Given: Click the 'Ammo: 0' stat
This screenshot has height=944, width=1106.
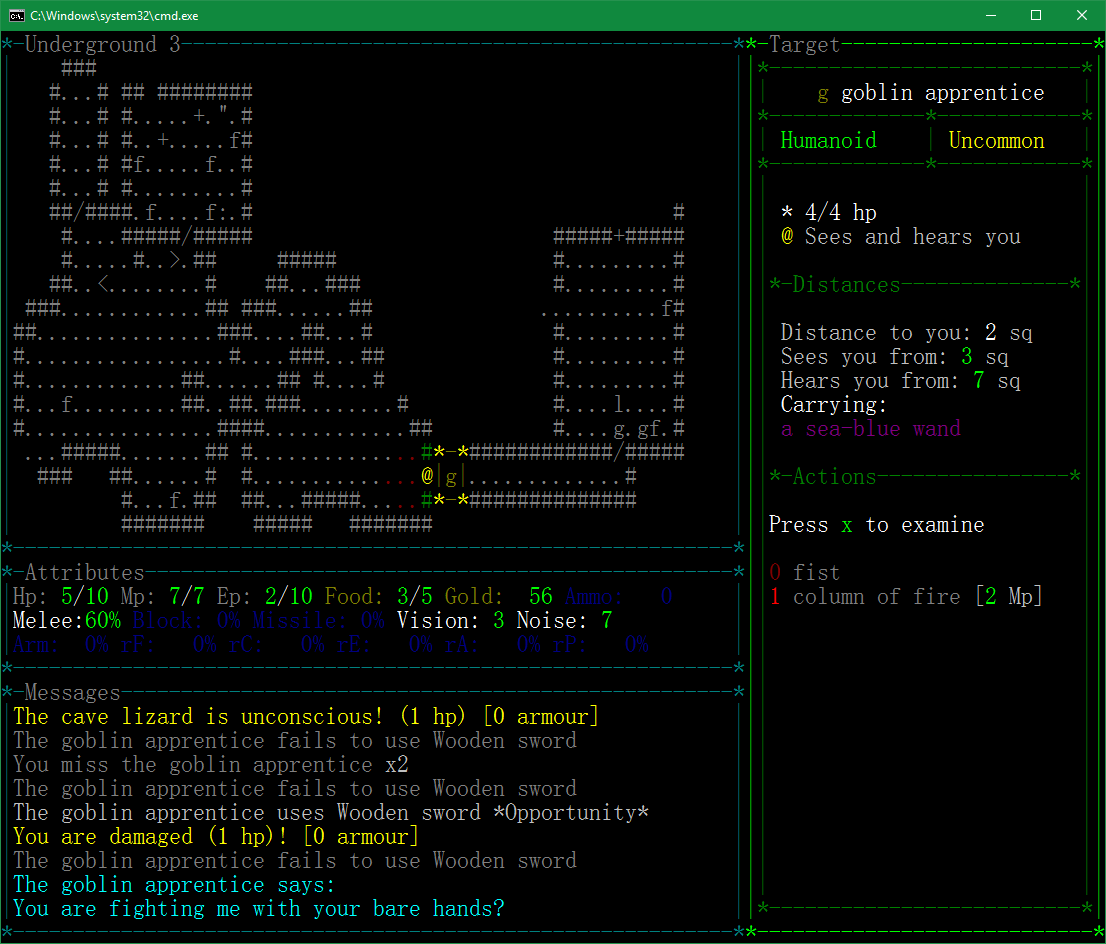Looking at the screenshot, I should click(618, 596).
